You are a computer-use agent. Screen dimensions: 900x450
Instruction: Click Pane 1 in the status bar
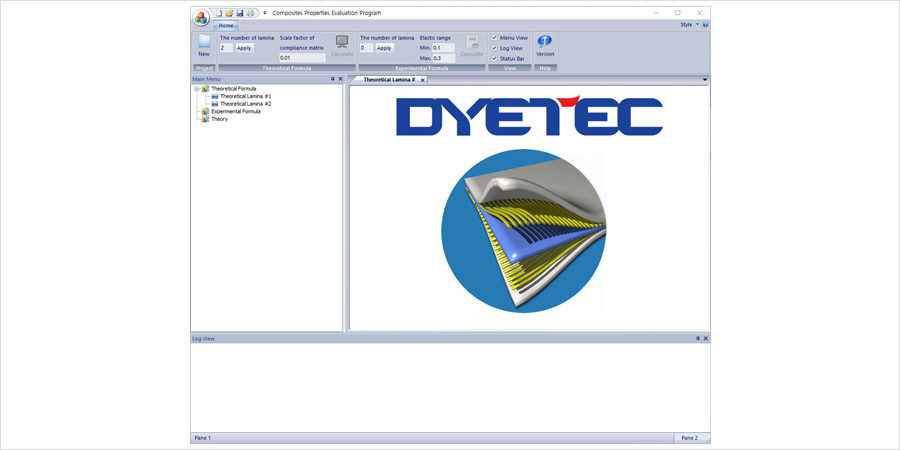point(203,438)
